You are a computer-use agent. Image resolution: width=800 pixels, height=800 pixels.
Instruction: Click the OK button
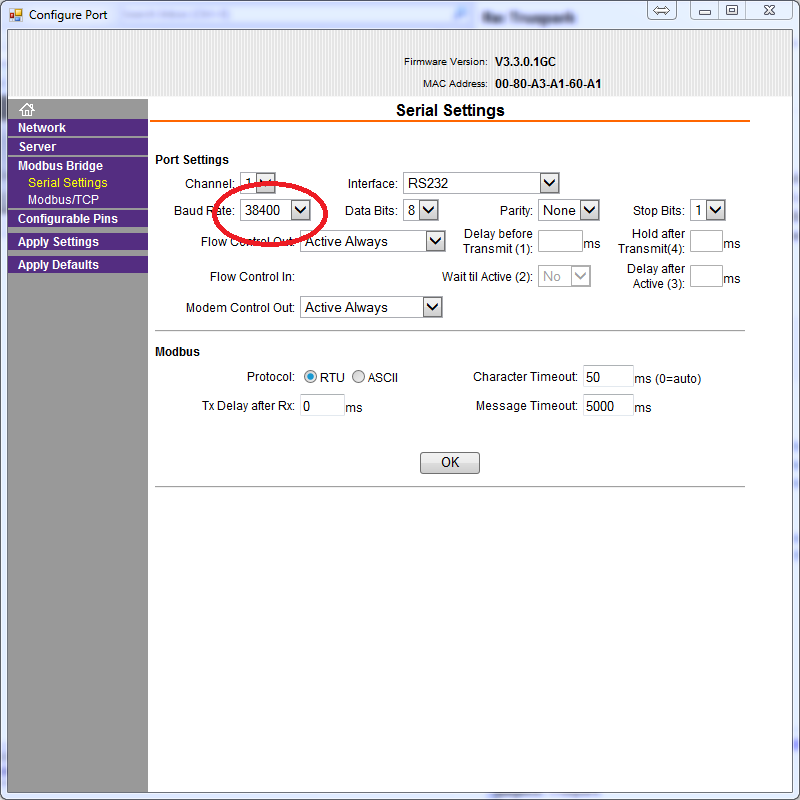click(x=449, y=463)
